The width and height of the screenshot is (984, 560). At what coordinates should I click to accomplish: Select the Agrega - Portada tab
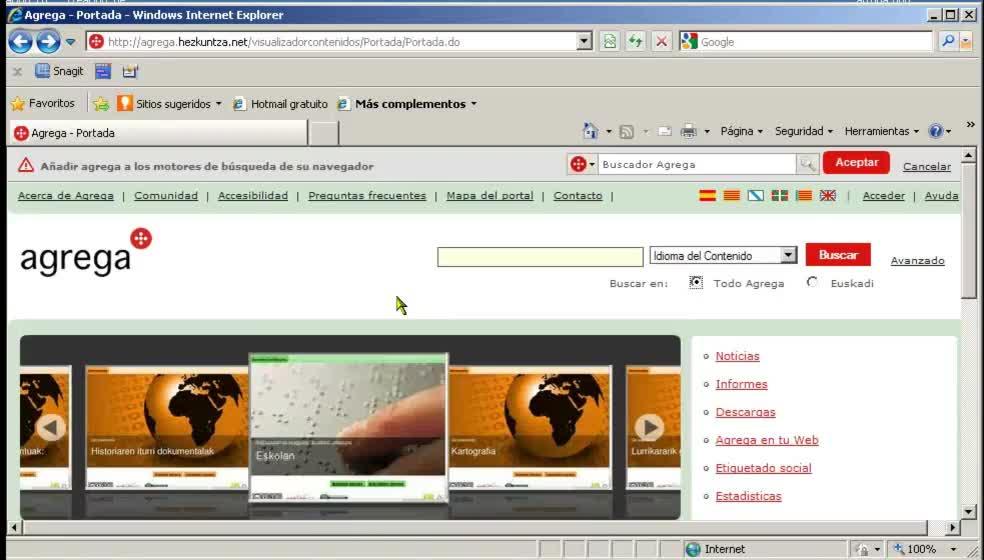tap(159, 133)
